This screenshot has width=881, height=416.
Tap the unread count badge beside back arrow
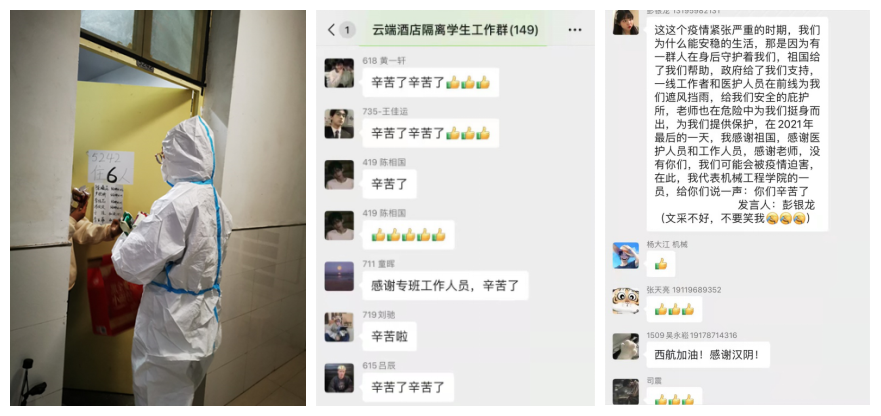click(x=348, y=30)
